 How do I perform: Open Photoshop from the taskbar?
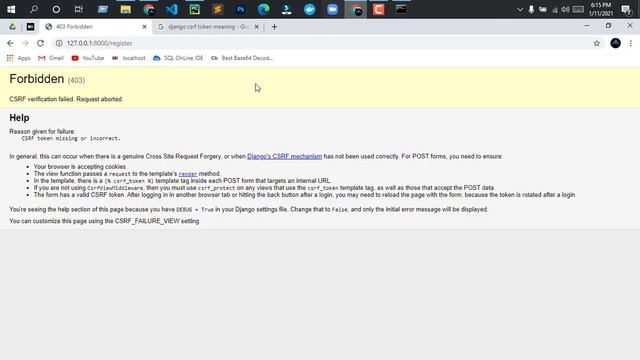(241, 9)
